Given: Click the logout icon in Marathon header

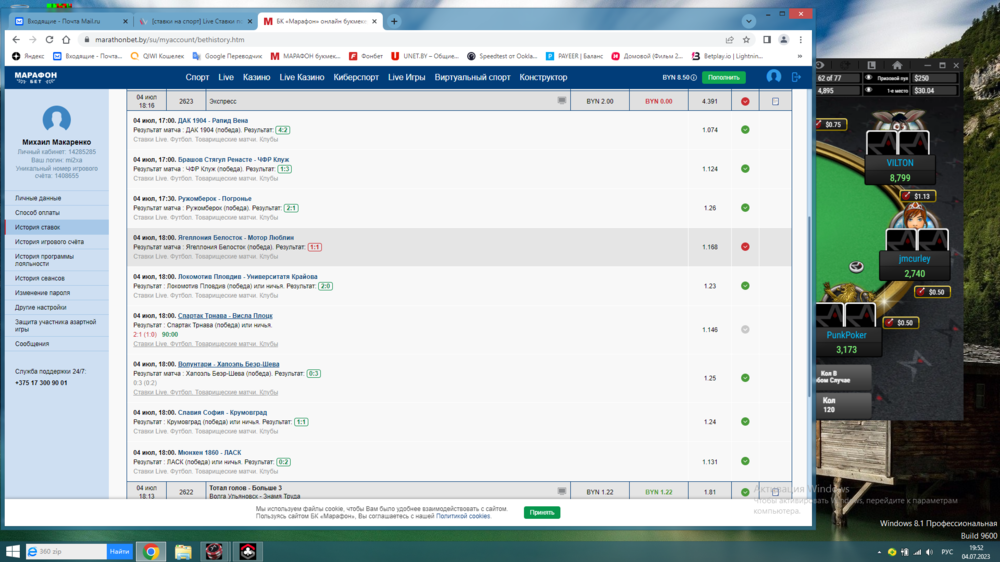Looking at the screenshot, I should [796, 77].
